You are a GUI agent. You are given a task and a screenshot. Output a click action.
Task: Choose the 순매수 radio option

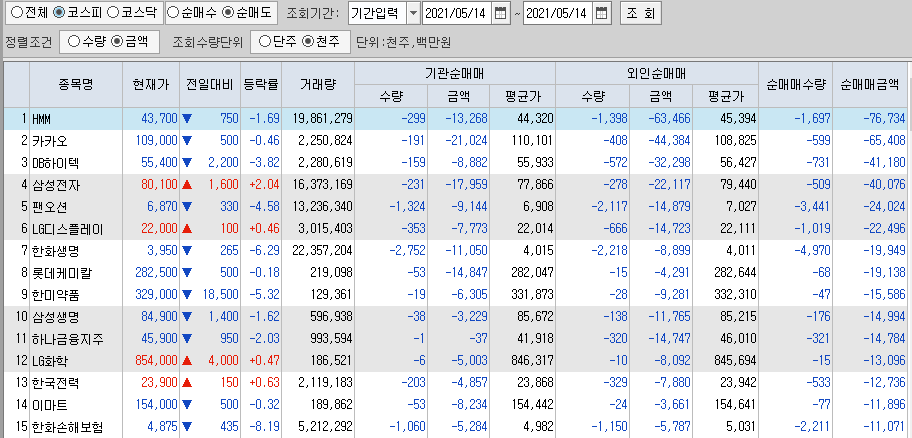pyautogui.click(x=173, y=12)
